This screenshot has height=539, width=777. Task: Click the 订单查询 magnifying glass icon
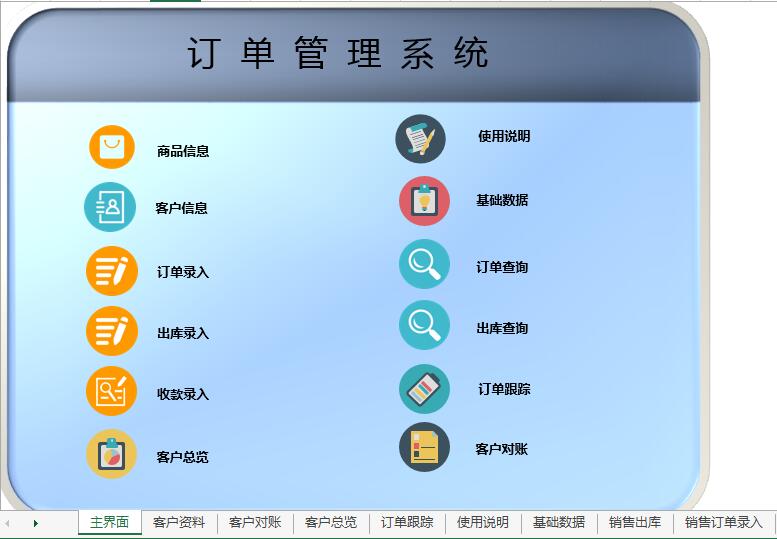tap(424, 265)
